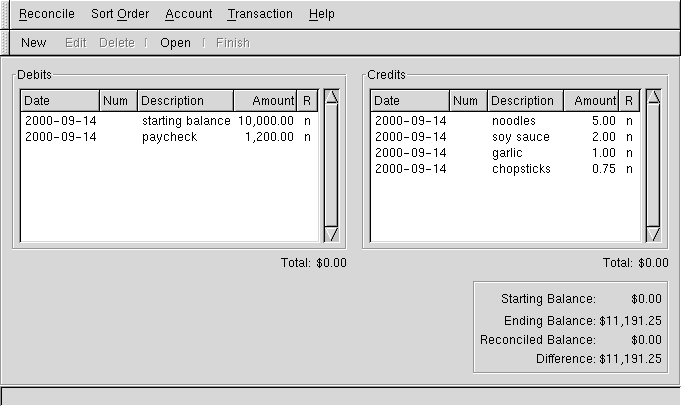
Task: Click the Open toolbar button
Action: pyautogui.click(x=175, y=43)
